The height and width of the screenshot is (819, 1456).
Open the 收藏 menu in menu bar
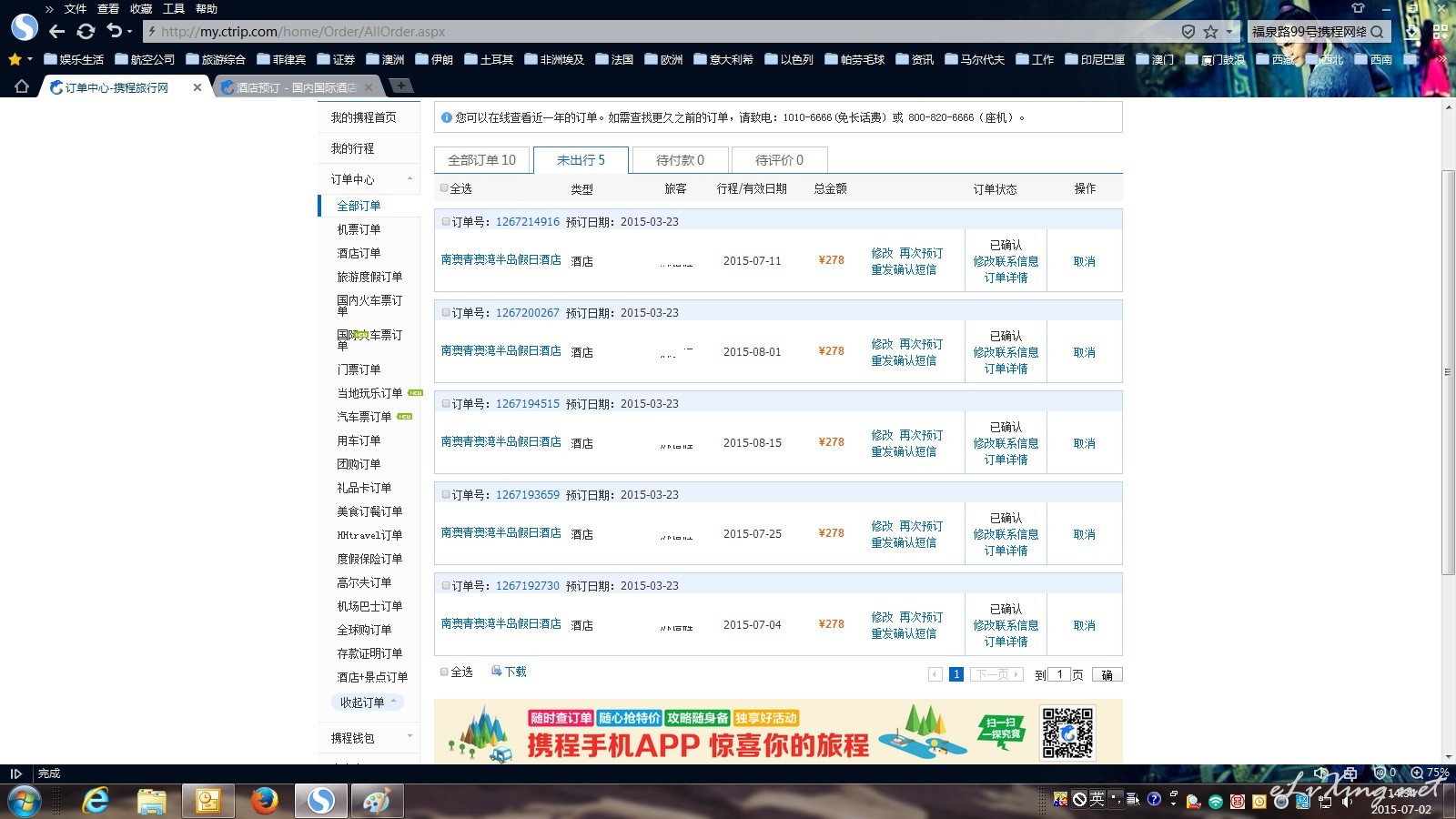click(141, 8)
